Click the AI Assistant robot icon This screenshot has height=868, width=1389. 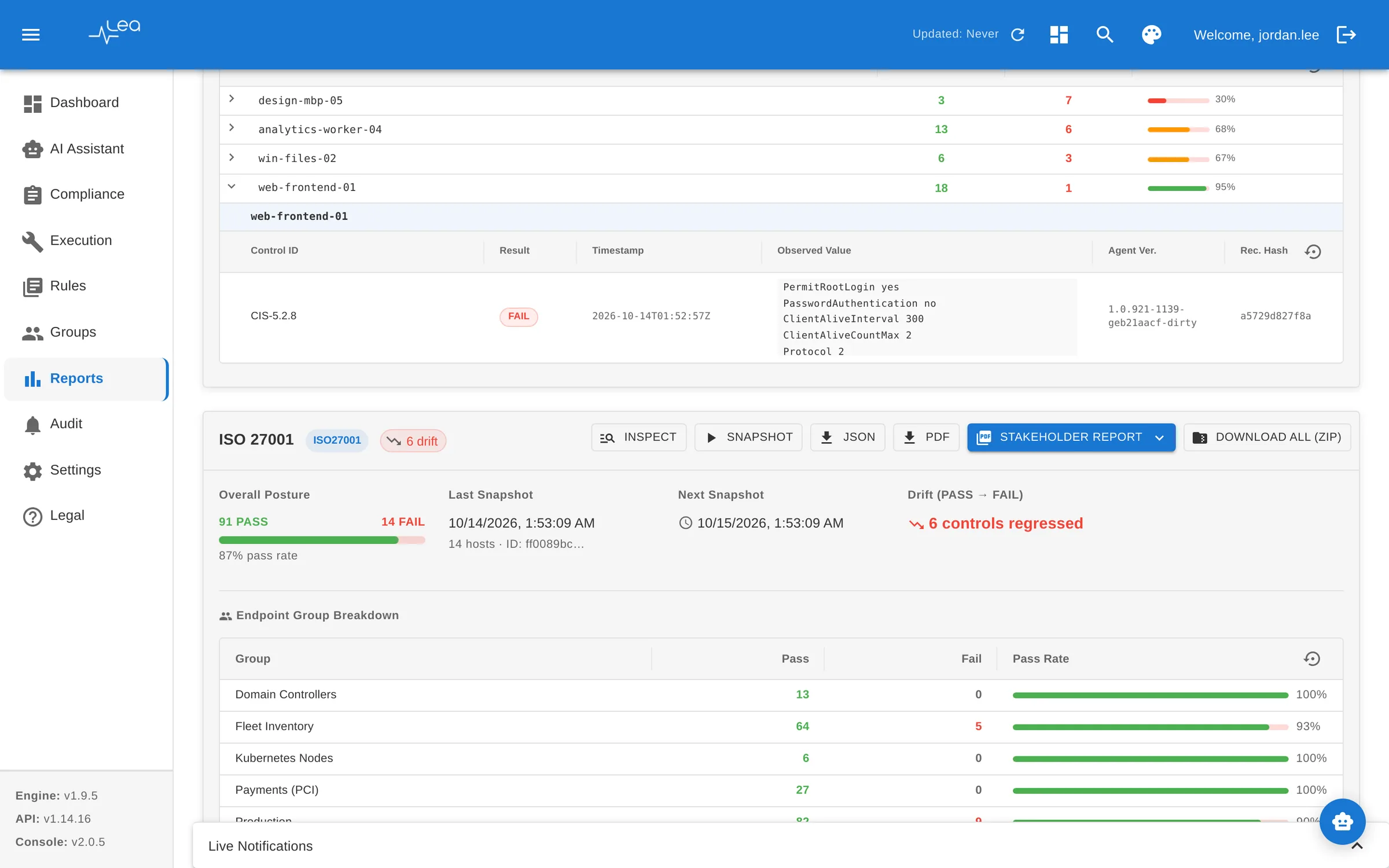(x=32, y=149)
